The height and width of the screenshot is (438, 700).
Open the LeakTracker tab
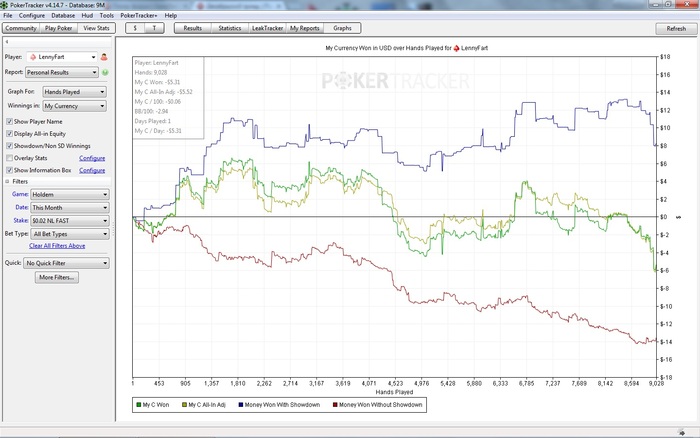point(267,28)
